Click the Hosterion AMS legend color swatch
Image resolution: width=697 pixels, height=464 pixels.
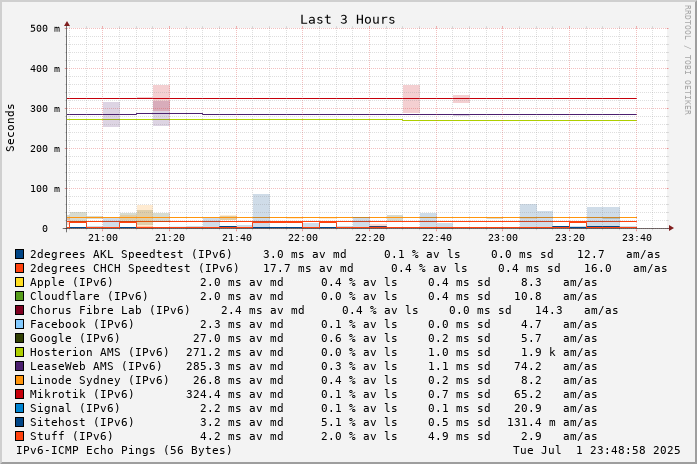19,352
